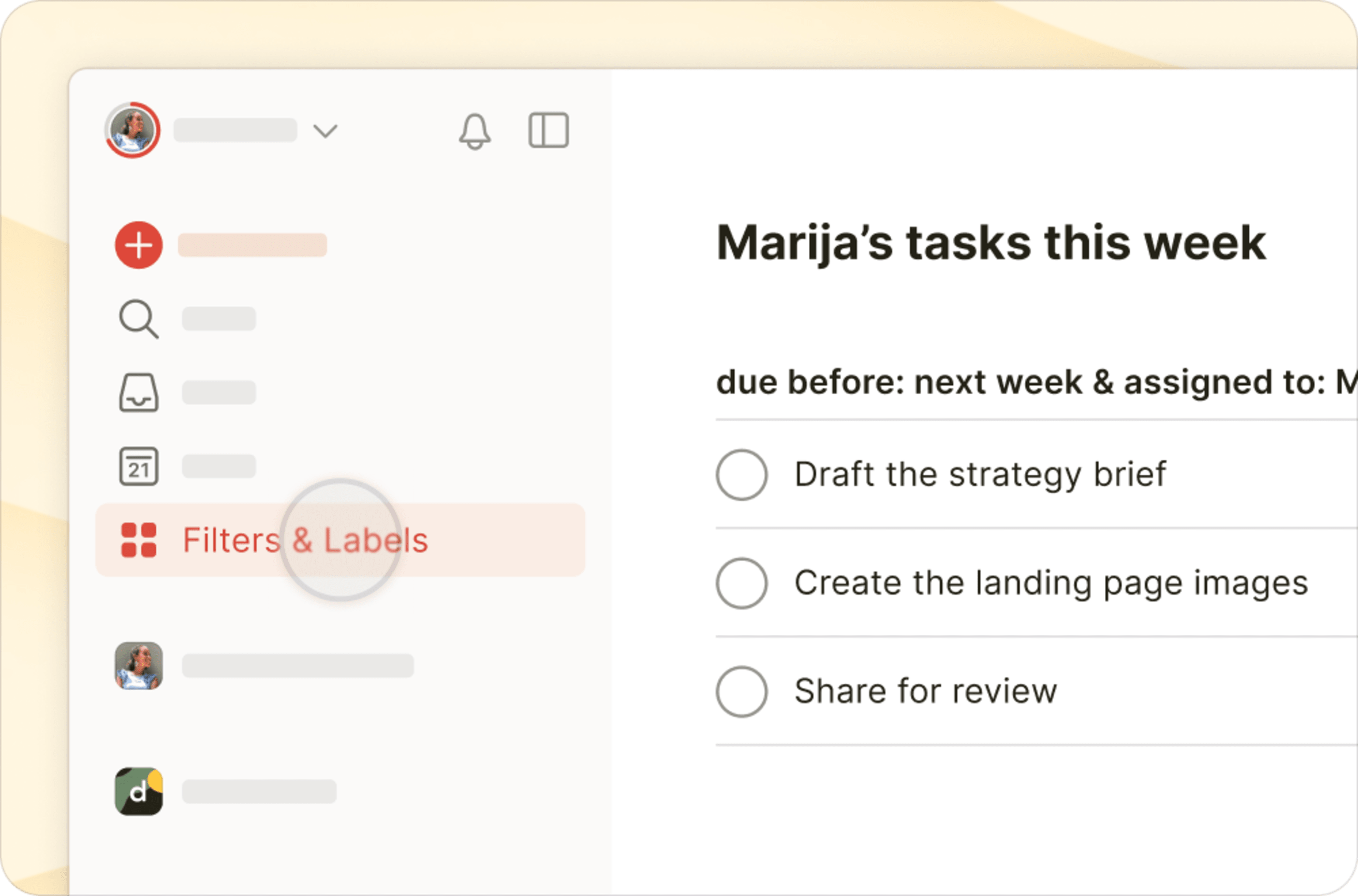This screenshot has height=896, width=1358.
Task: Click the "due before: next week" filter query
Action: (x=899, y=382)
